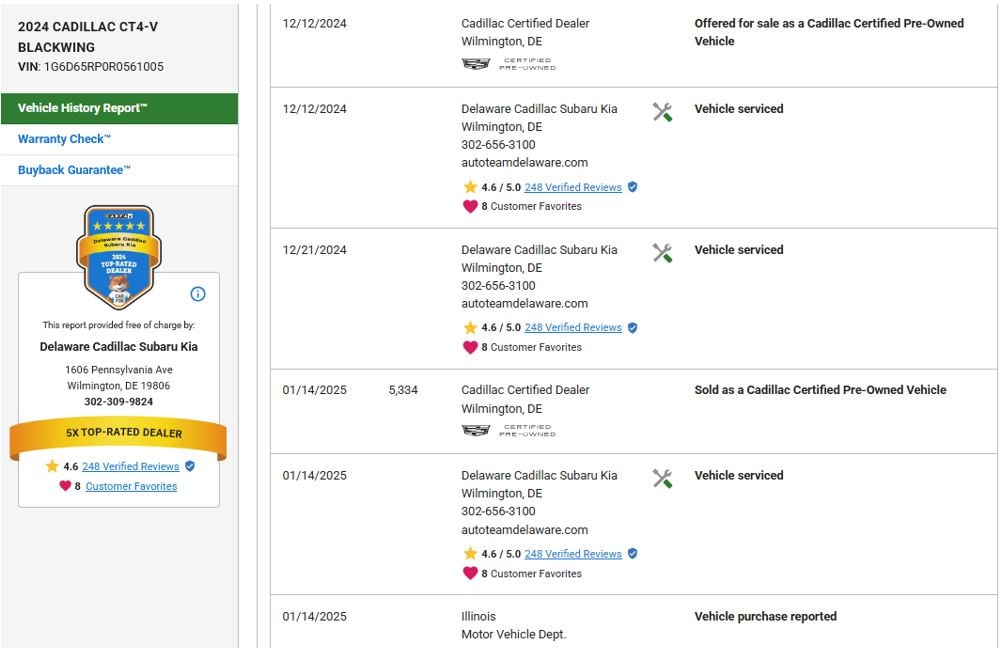The height and width of the screenshot is (648, 1002).
Task: Open 248 Verified Reviews link in 01/14/2025 entry
Action: click(x=573, y=554)
